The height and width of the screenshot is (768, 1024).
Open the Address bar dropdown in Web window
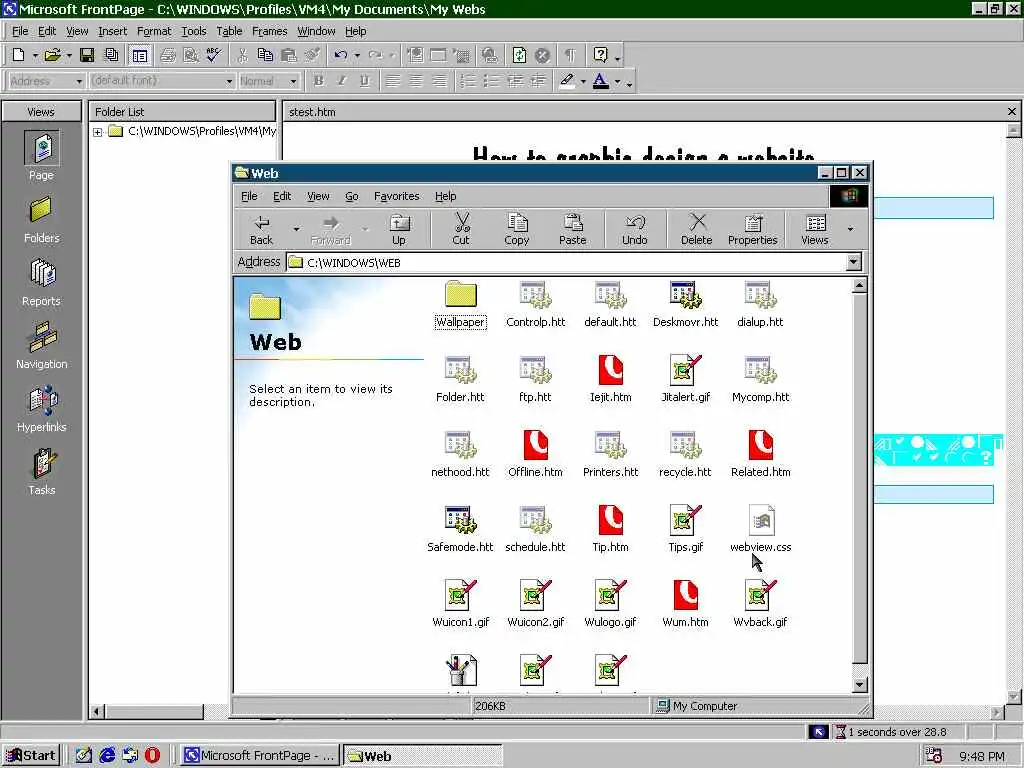(x=853, y=263)
